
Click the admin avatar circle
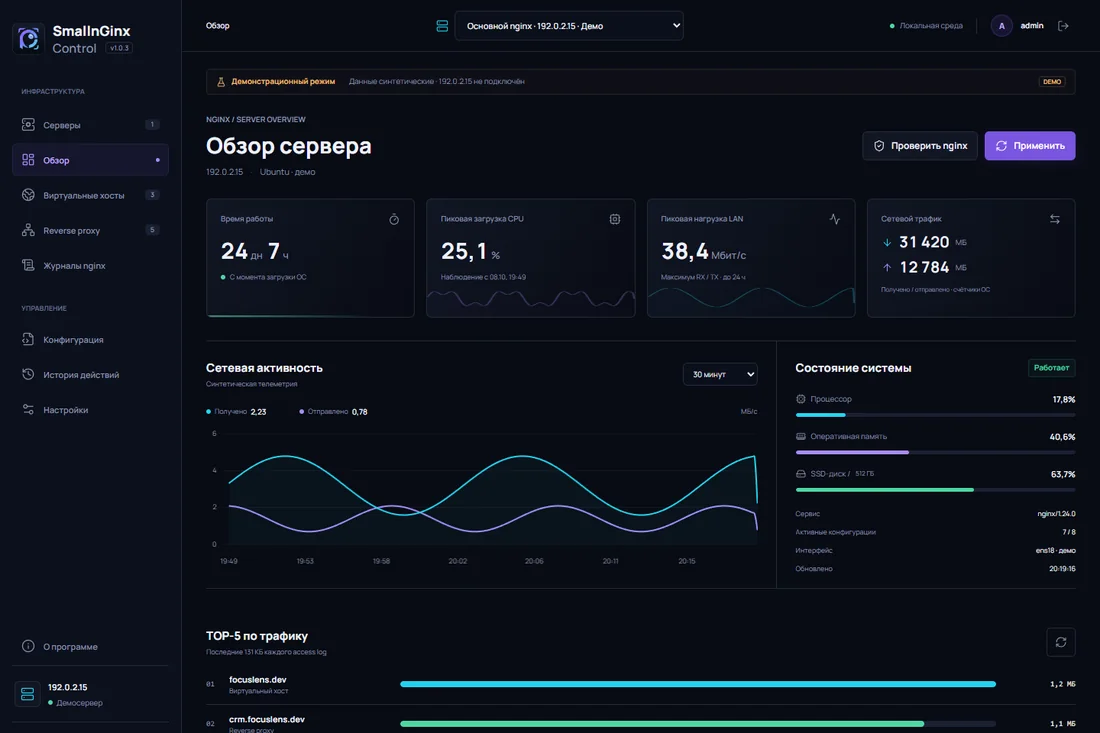[x=1001, y=26]
